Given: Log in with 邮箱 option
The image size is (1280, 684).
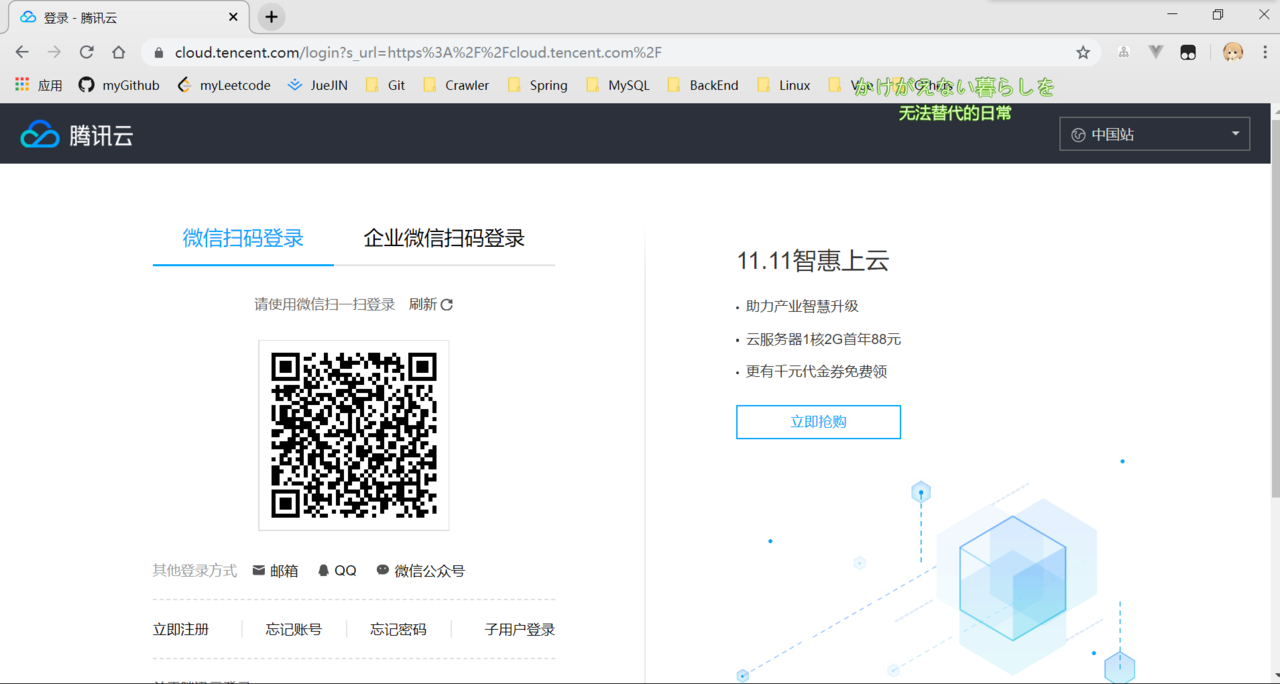Looking at the screenshot, I should 275,570.
